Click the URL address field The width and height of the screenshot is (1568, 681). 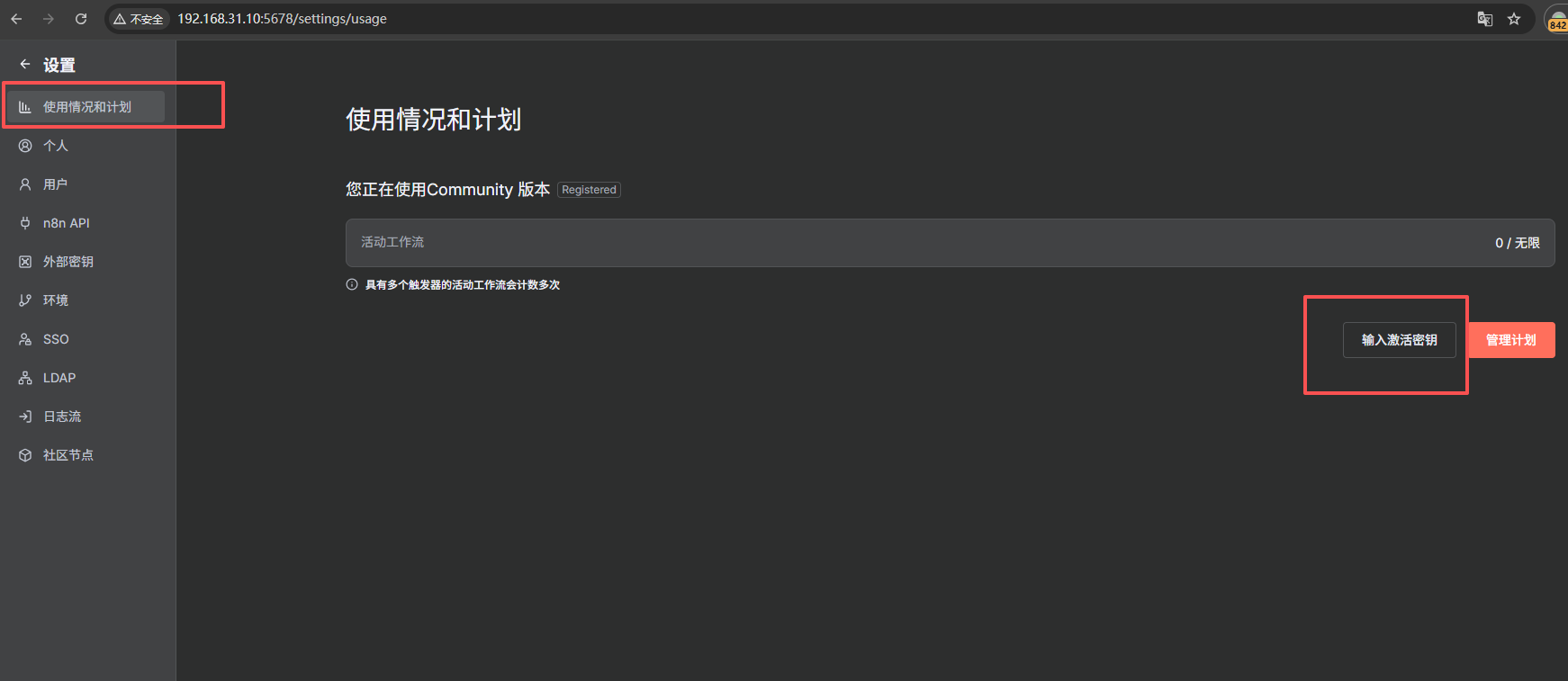click(810, 19)
